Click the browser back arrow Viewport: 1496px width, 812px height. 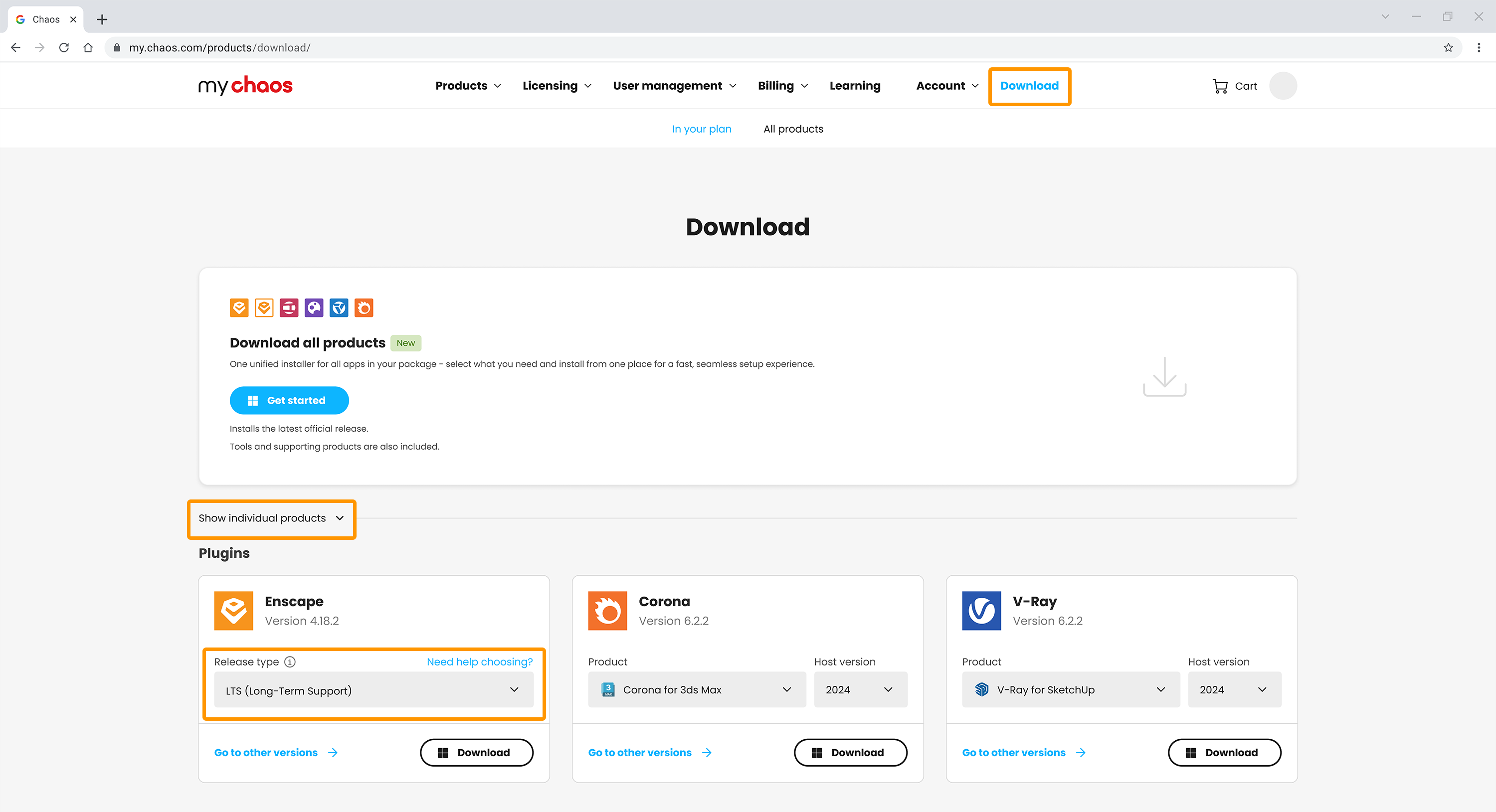point(15,47)
